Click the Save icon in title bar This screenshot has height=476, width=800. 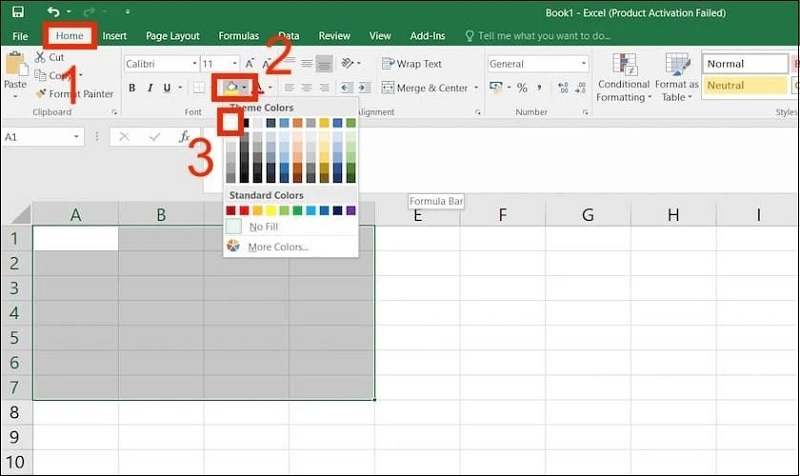click(x=18, y=12)
